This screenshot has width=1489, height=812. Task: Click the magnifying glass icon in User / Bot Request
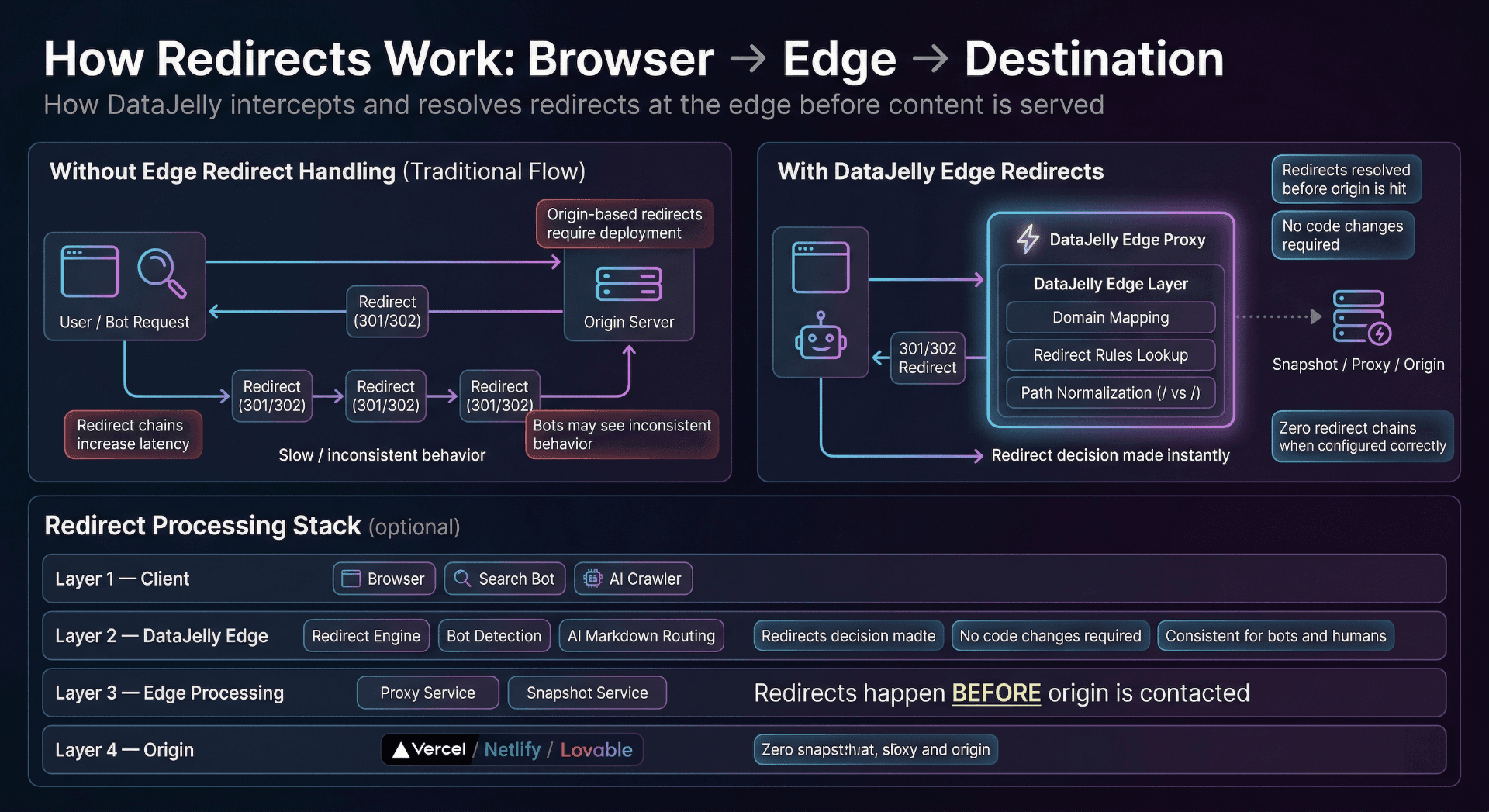(161, 272)
